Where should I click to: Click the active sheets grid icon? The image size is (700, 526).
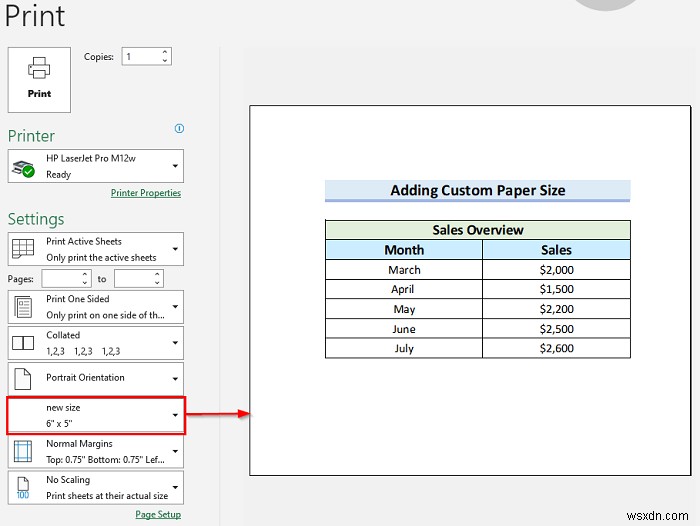tap(23, 249)
